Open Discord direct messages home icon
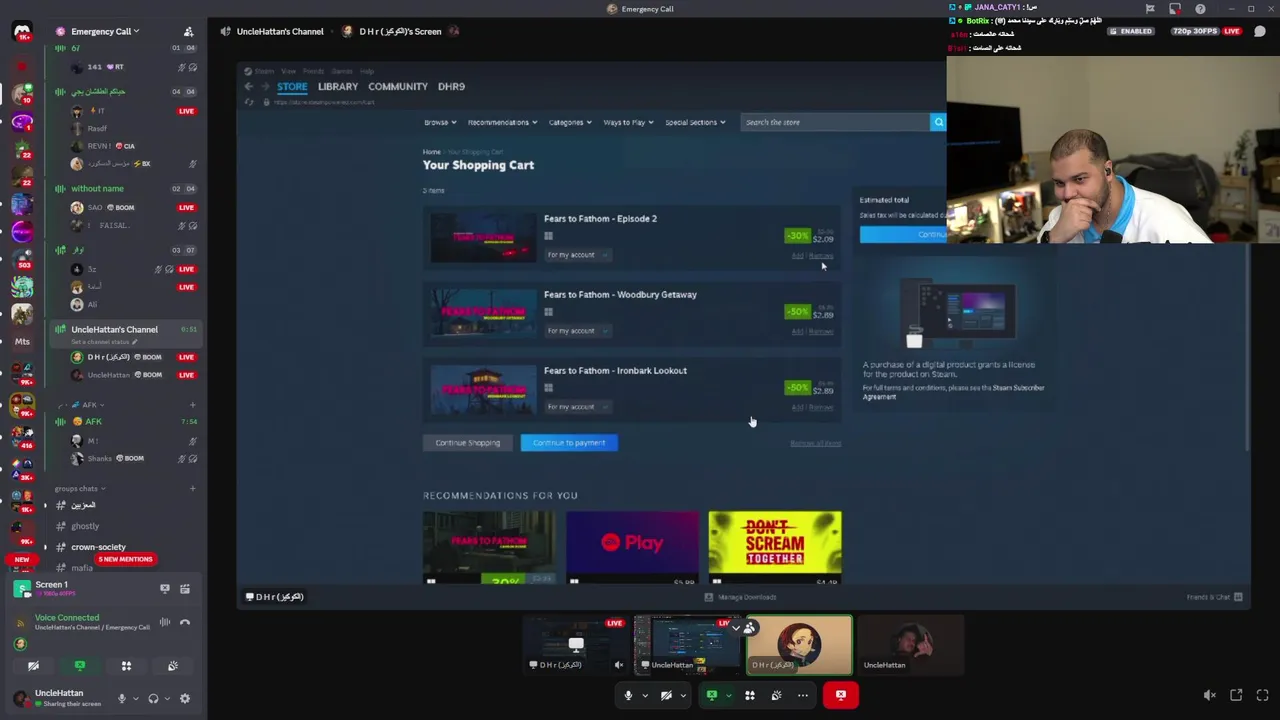This screenshot has height=720, width=1280. (22, 31)
